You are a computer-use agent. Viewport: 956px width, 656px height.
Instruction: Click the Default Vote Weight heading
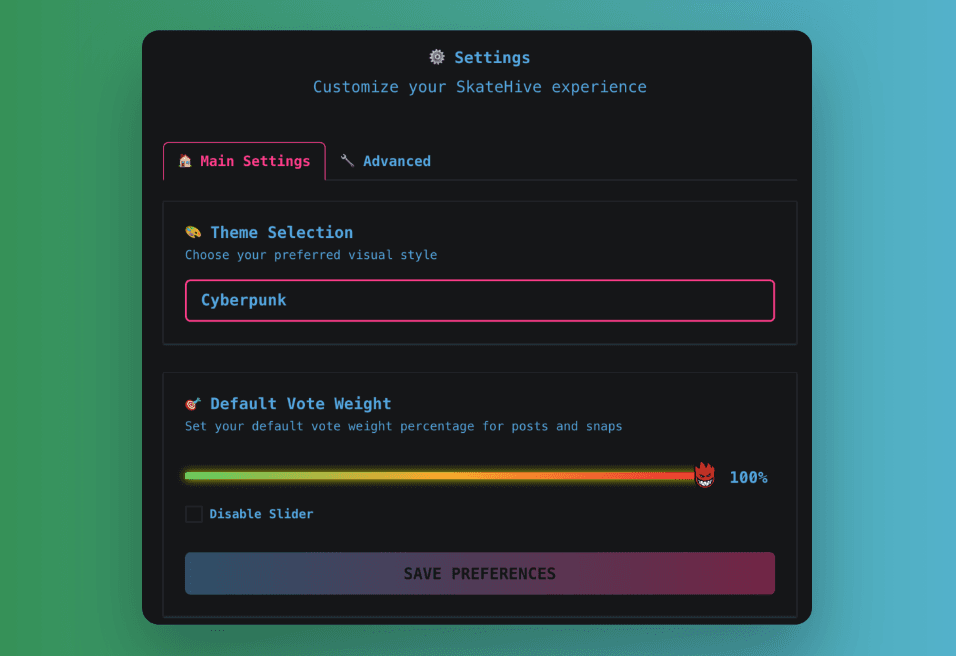[301, 404]
